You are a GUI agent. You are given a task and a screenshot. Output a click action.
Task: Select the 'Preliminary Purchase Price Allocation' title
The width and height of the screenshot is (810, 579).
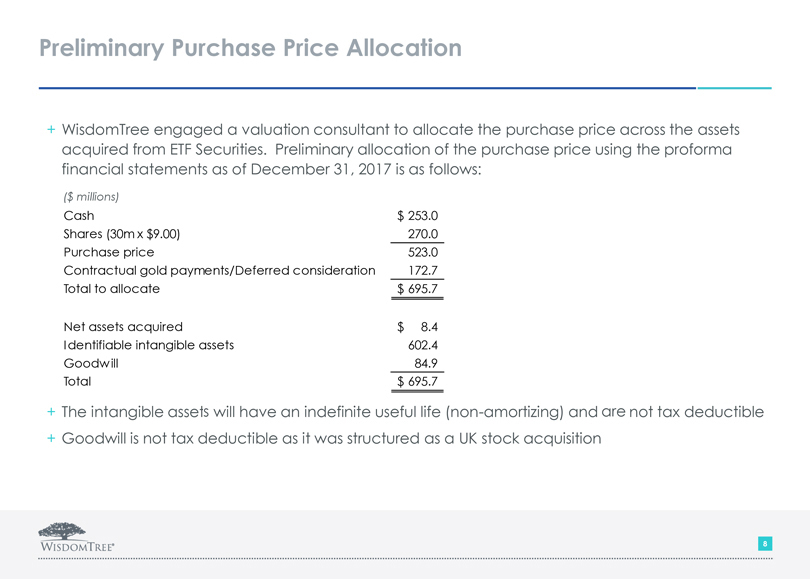tap(251, 48)
